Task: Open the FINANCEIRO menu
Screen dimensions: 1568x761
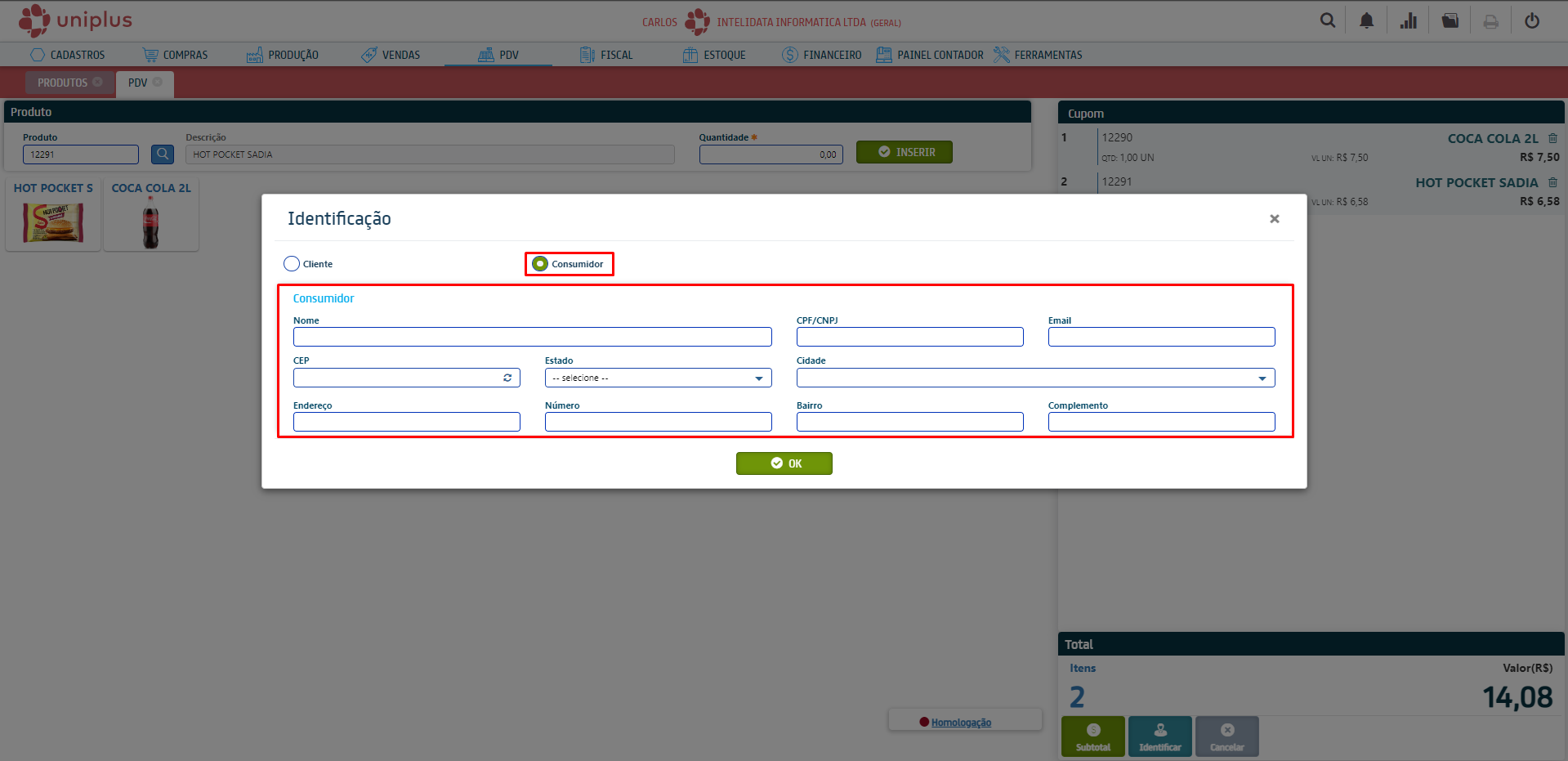Action: [822, 55]
